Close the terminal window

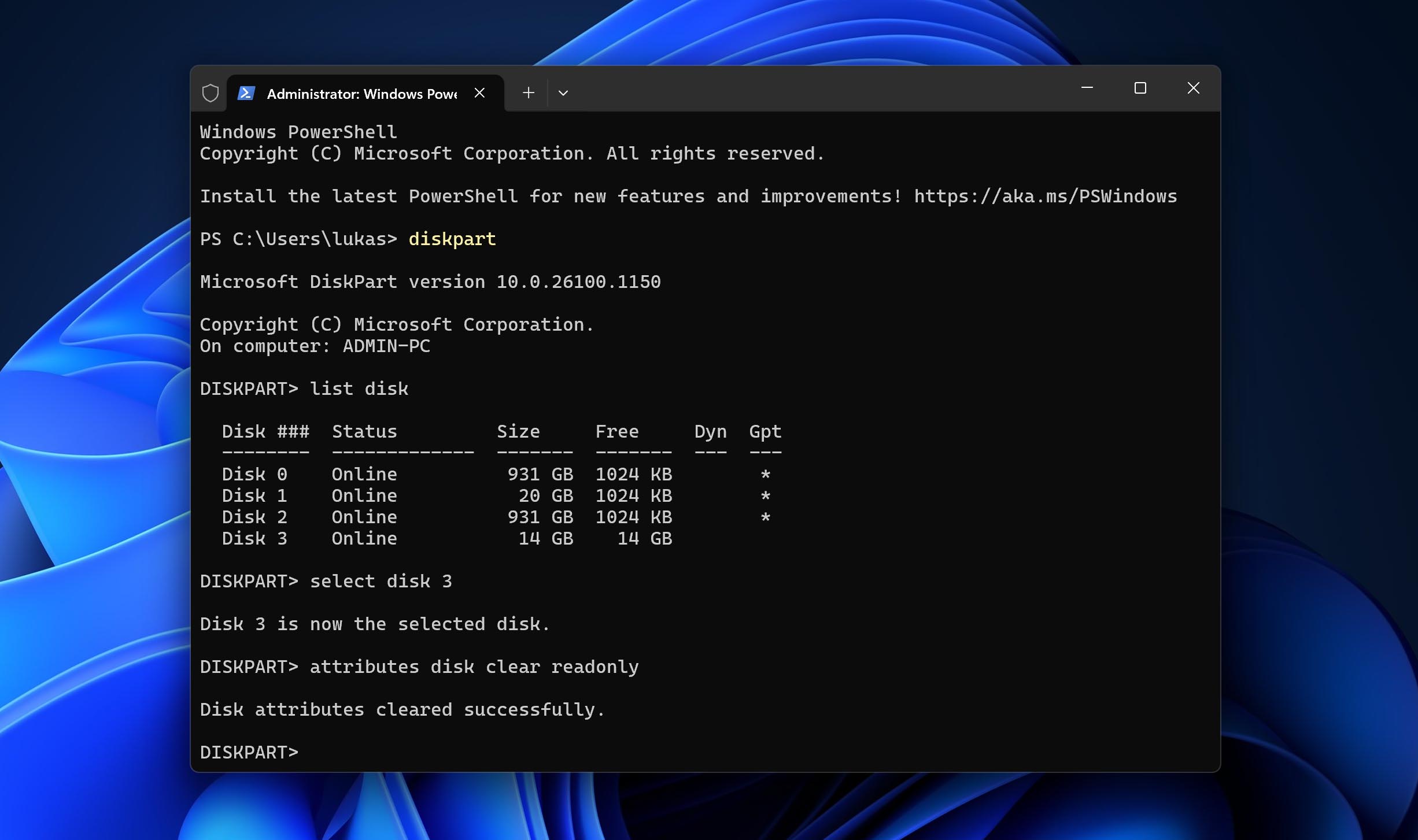[x=1193, y=88]
